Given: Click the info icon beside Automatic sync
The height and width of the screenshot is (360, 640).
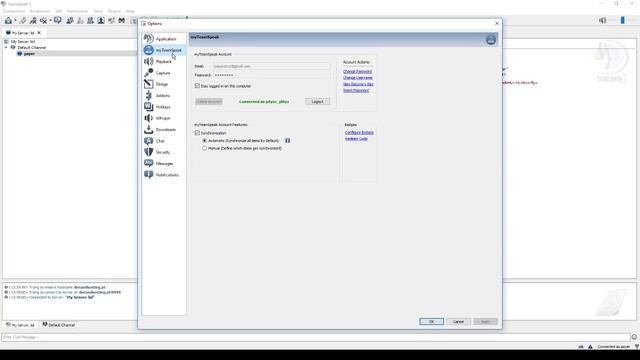Looking at the screenshot, I should [287, 140].
